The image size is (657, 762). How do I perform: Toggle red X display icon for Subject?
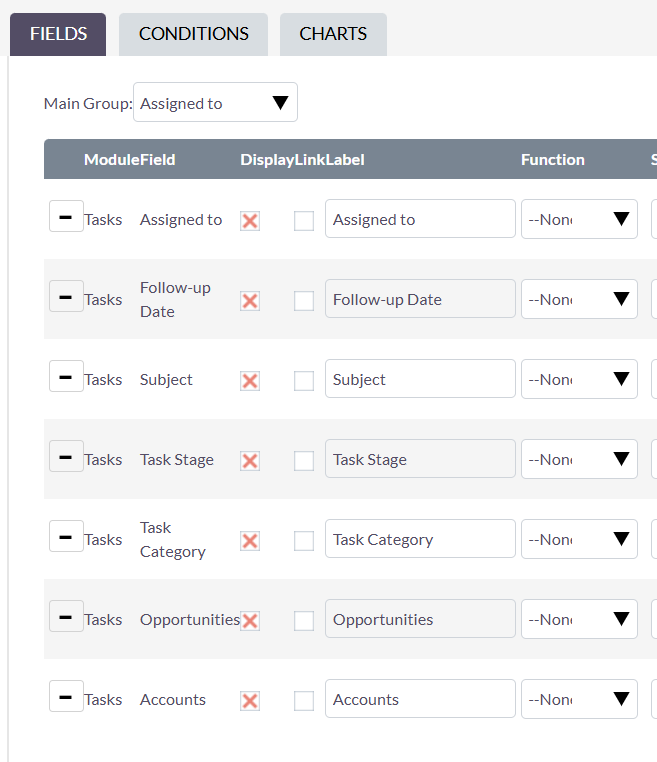(x=250, y=381)
